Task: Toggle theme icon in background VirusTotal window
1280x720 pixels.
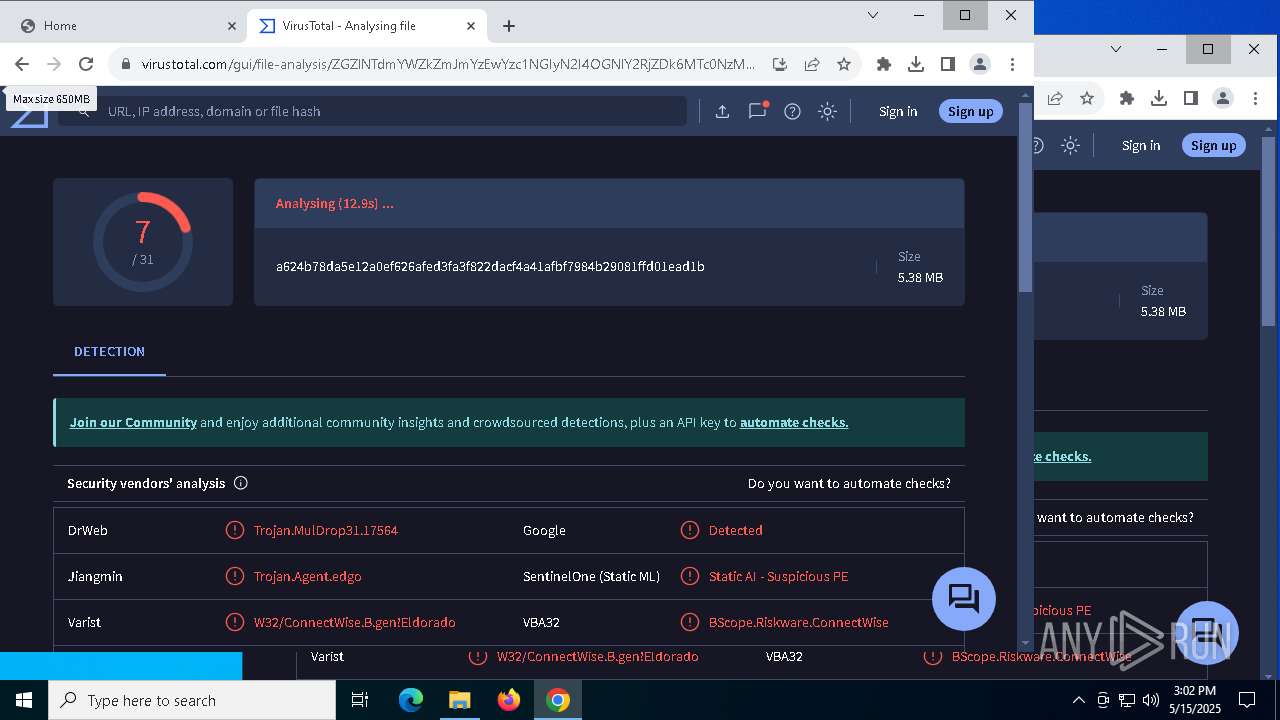Action: coord(1070,145)
